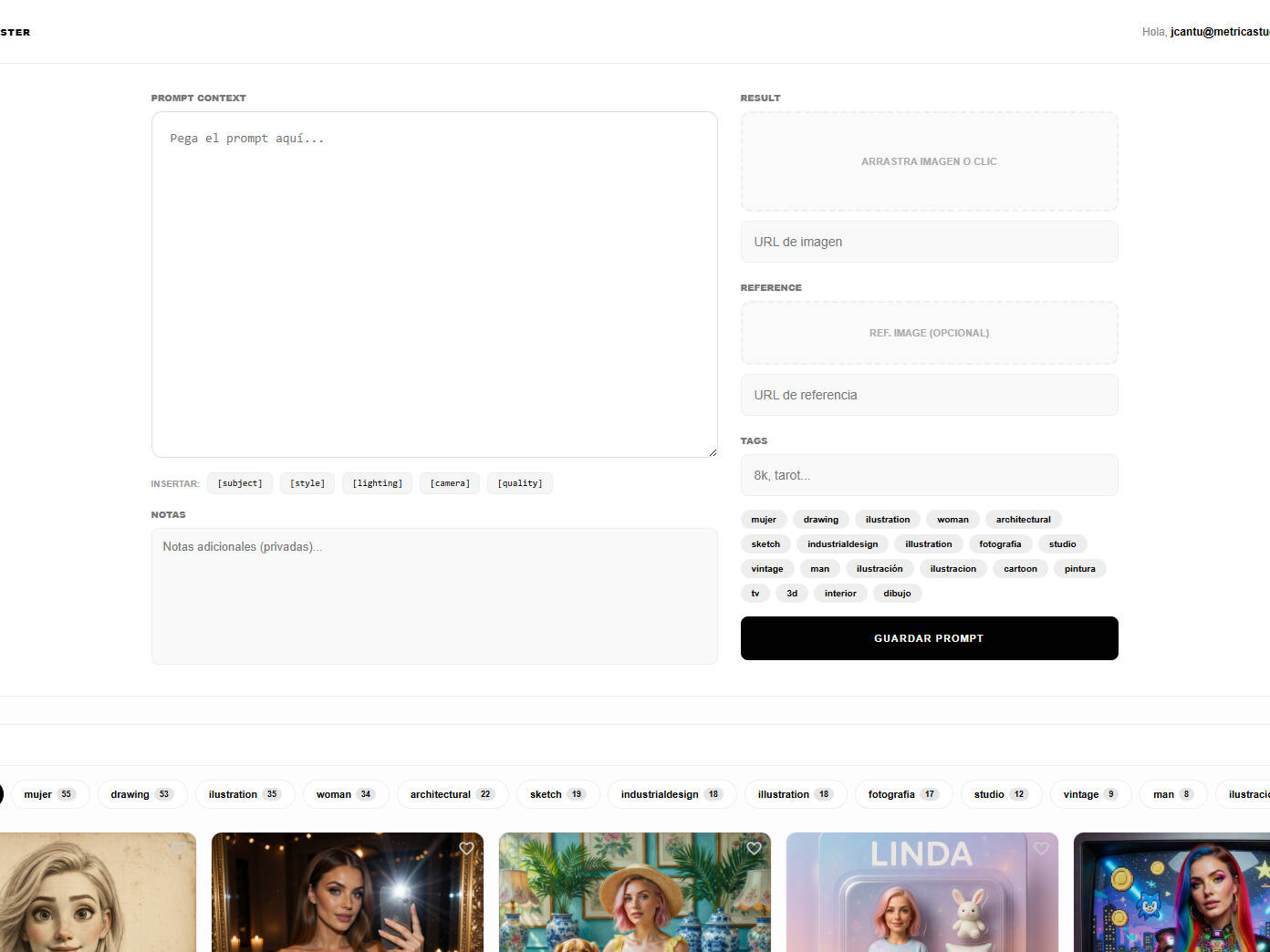Click heart icon on straw hat woman image

point(754,849)
